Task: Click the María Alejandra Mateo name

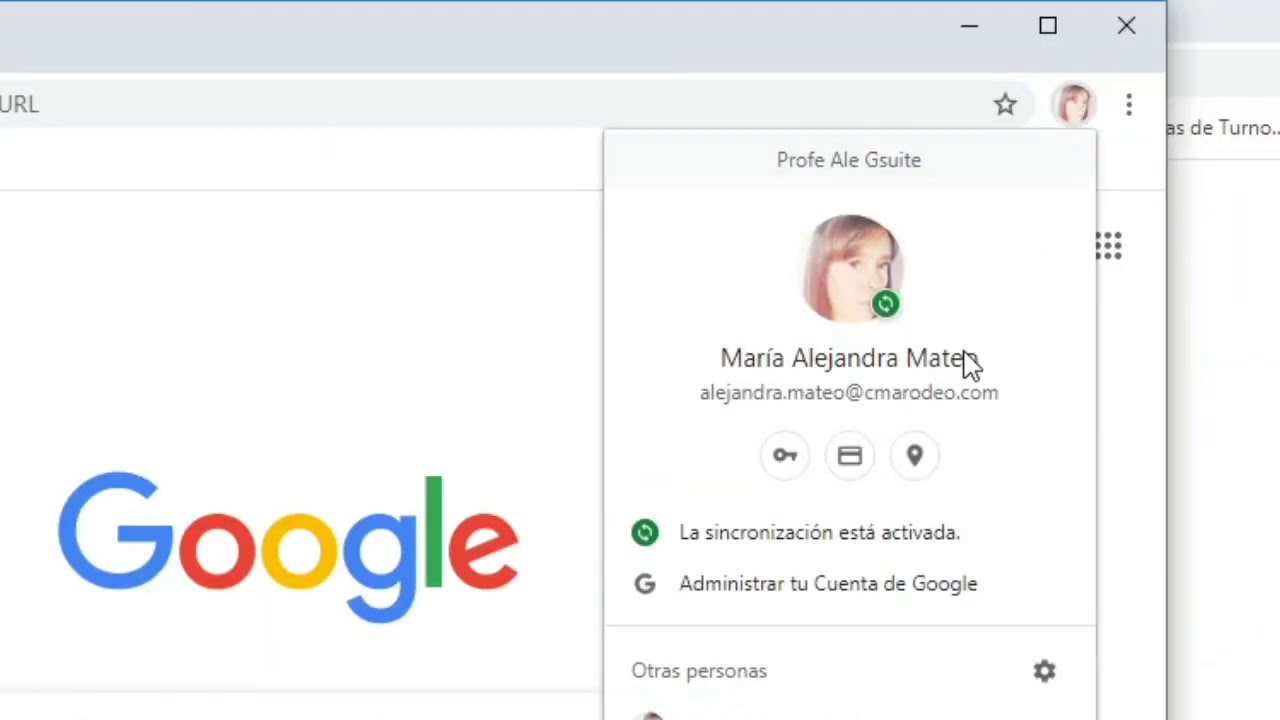Action: 848,358
